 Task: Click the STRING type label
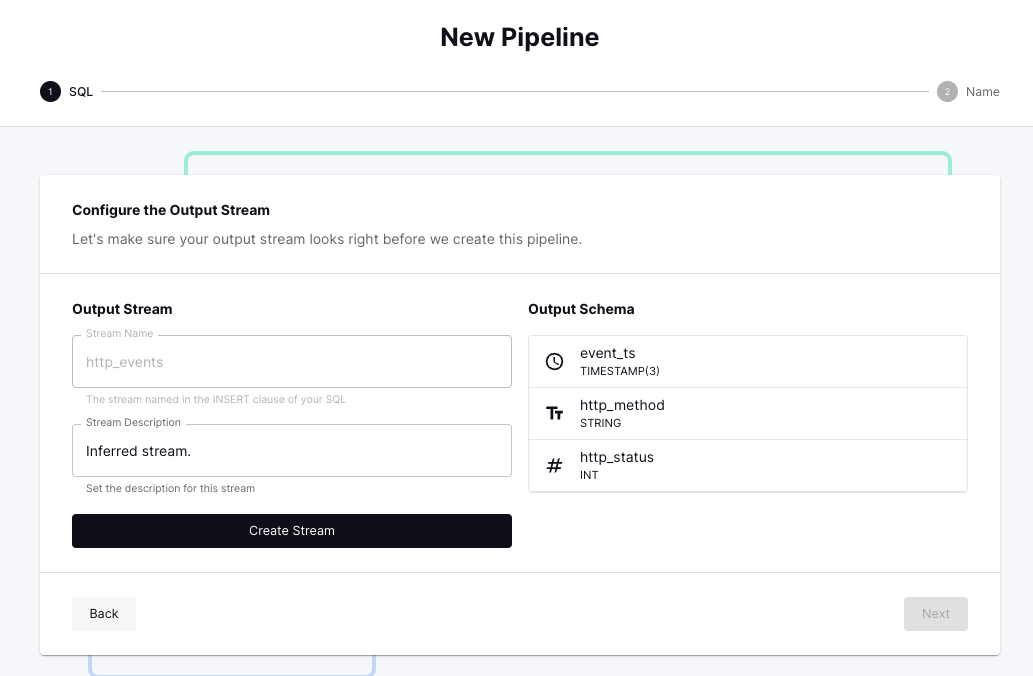click(600, 423)
